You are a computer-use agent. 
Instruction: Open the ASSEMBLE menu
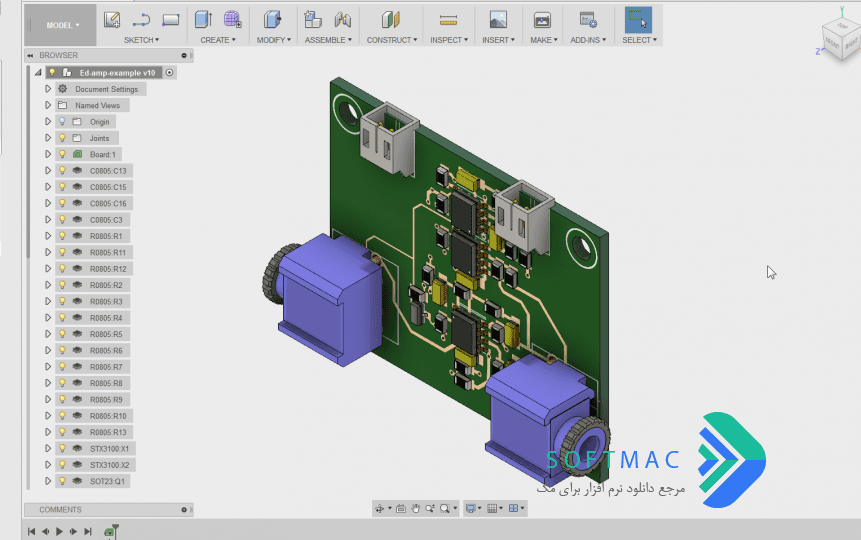tap(328, 40)
